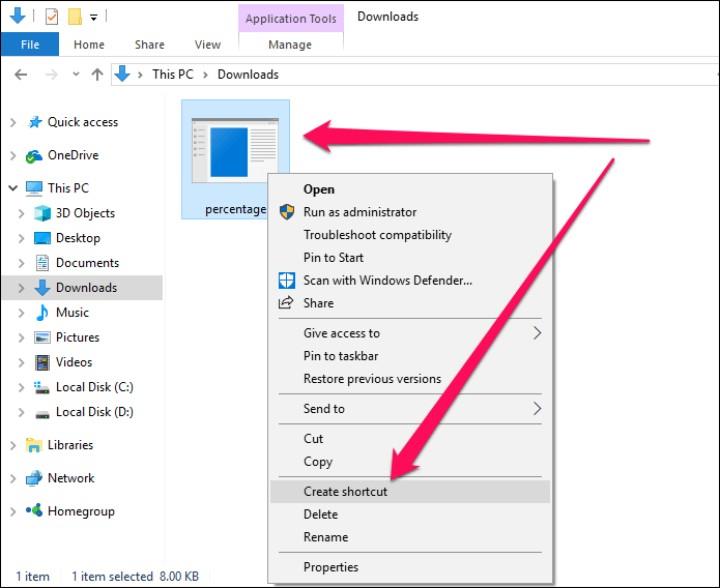Select Properties in the context menu
Image resolution: width=720 pixels, height=588 pixels.
330,567
